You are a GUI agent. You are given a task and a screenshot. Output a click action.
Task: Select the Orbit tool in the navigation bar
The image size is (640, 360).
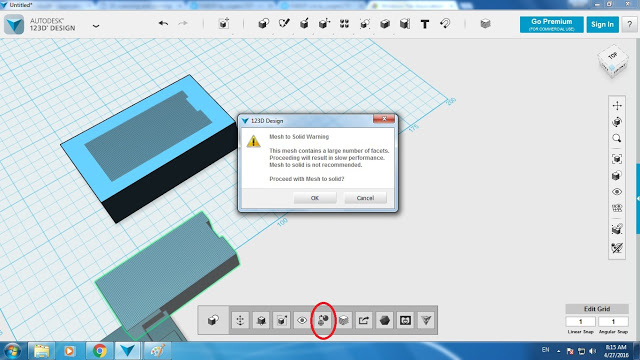(x=617, y=122)
